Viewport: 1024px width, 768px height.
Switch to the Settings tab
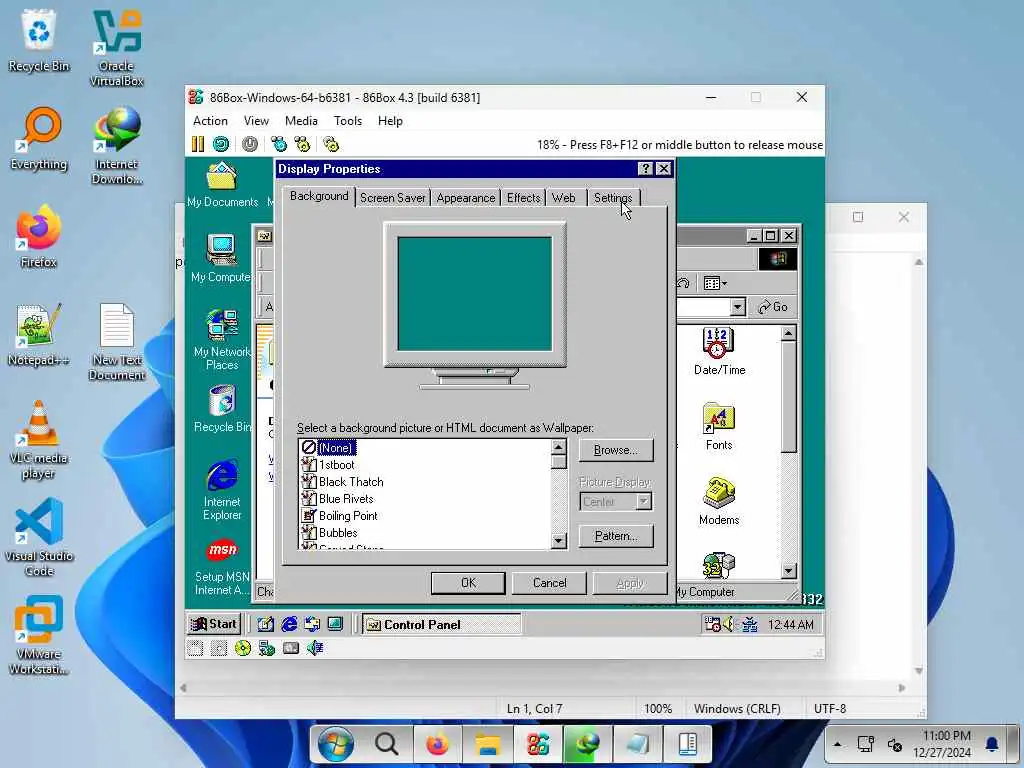click(613, 198)
